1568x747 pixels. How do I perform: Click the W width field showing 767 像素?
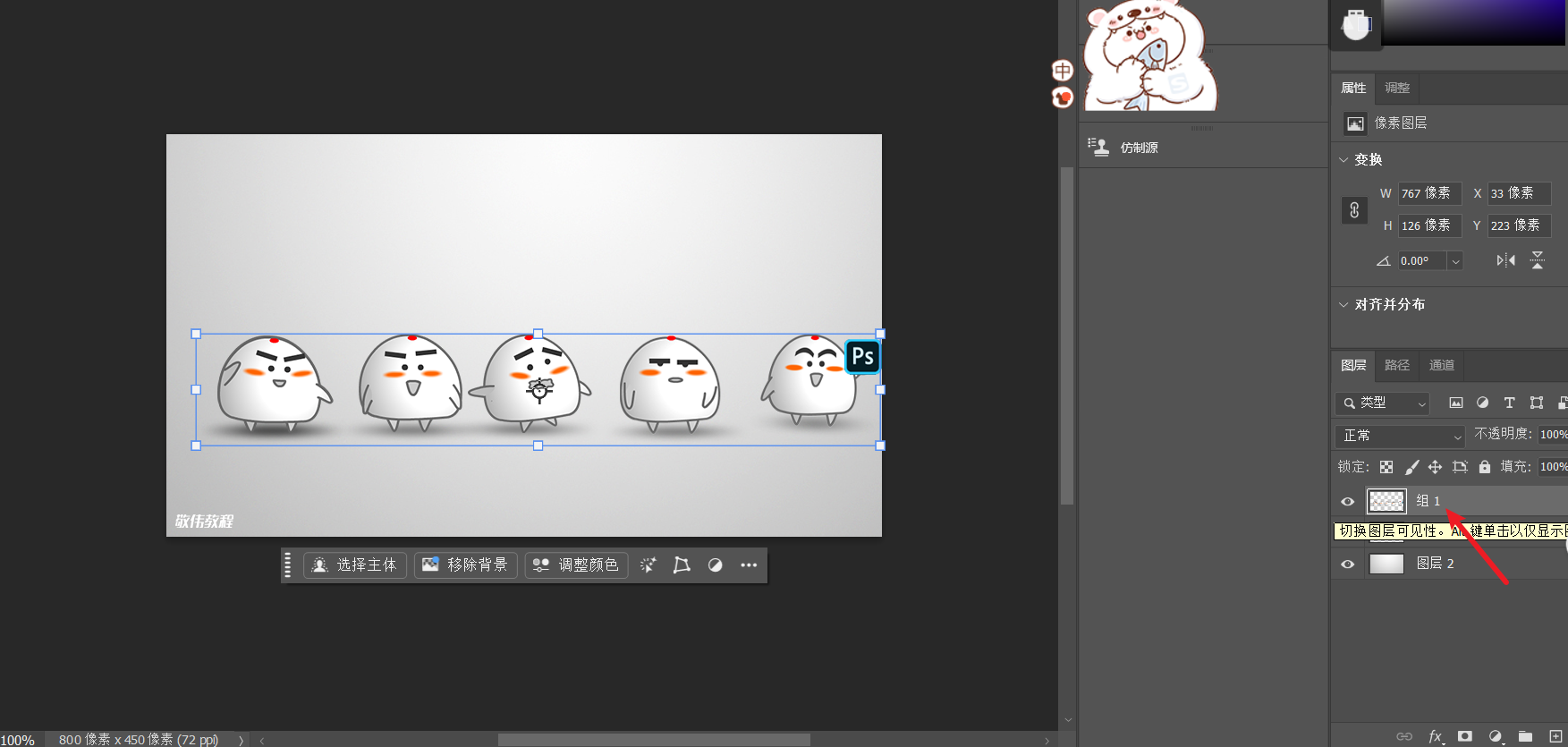(x=1429, y=193)
